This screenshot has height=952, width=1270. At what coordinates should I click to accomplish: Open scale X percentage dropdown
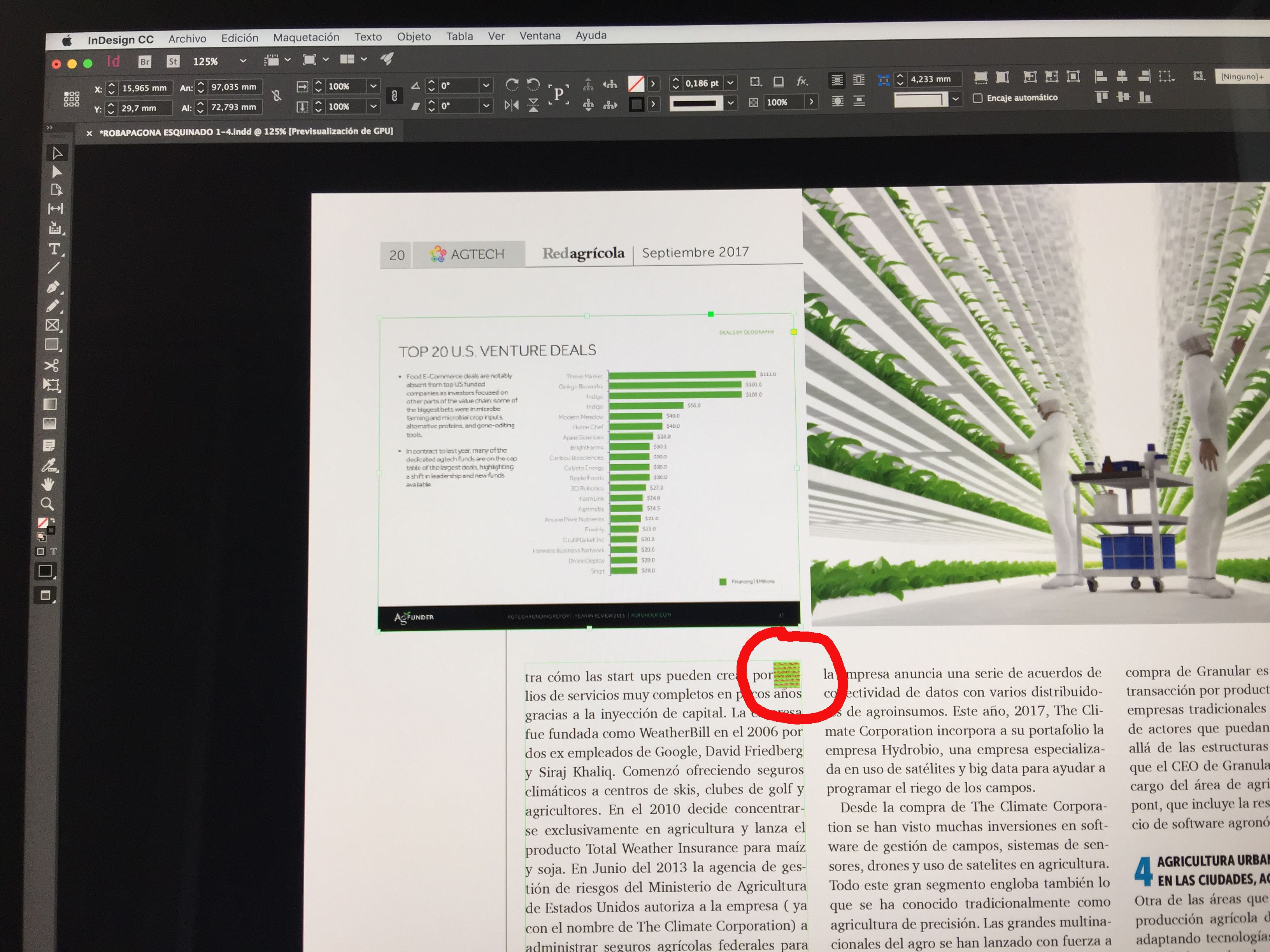point(373,86)
